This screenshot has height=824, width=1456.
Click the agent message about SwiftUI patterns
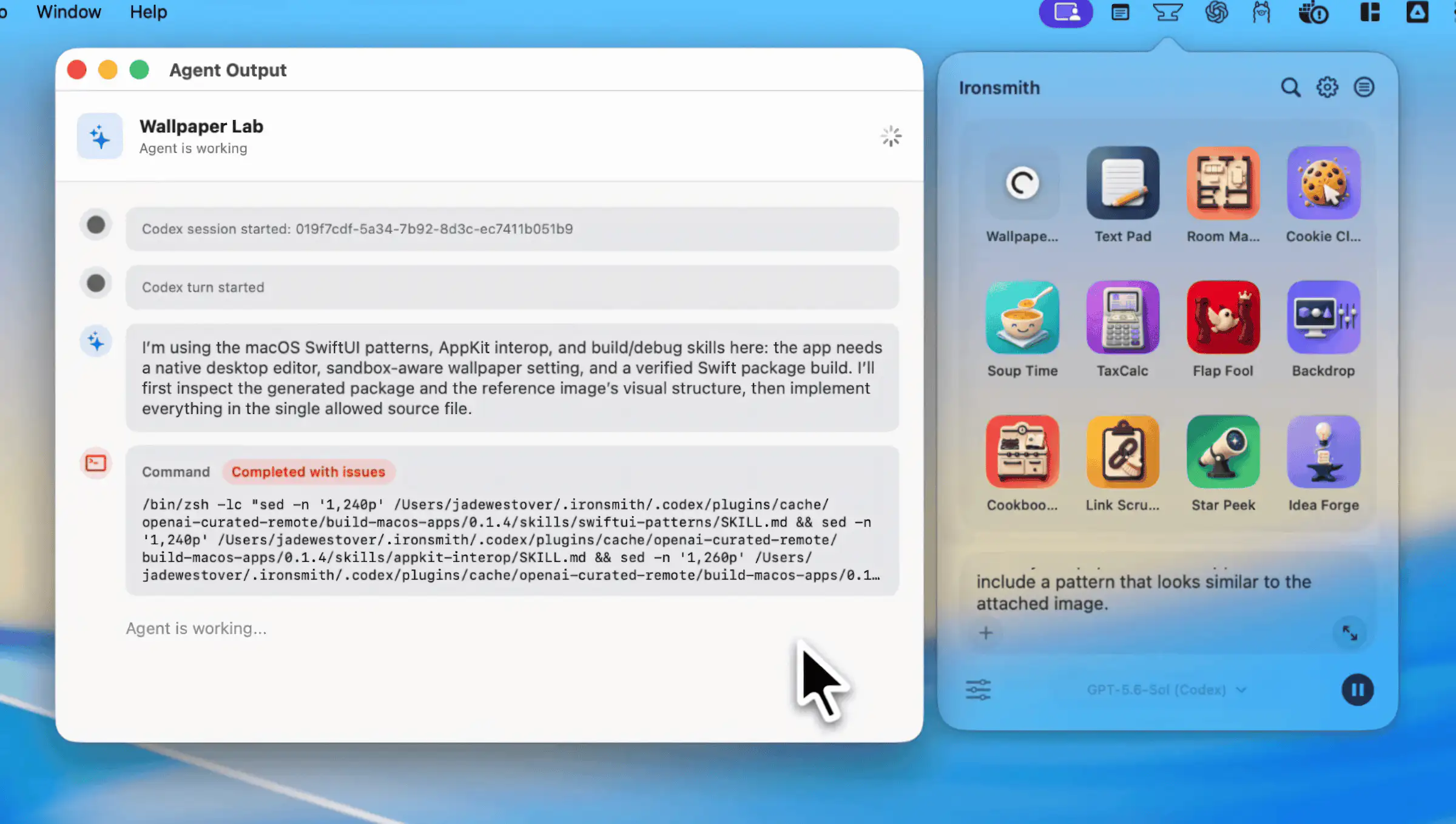(x=512, y=378)
